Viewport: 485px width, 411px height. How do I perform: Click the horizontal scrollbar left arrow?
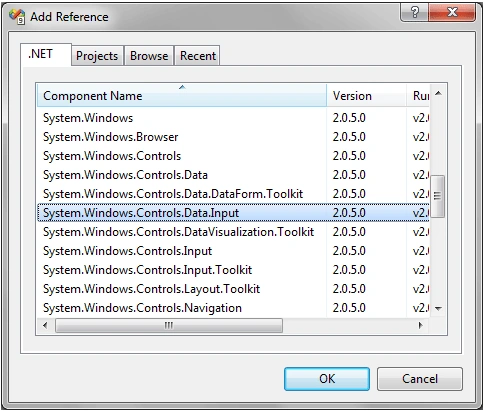click(x=45, y=325)
